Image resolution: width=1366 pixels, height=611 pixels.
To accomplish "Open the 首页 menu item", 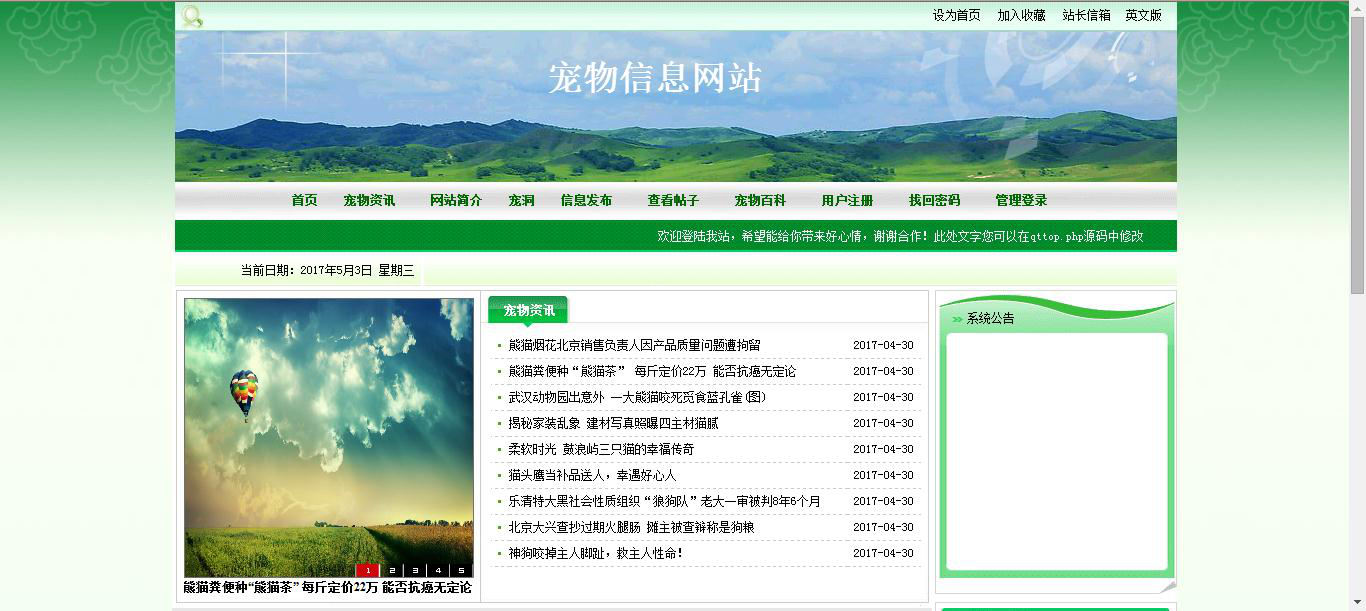I will (303, 200).
